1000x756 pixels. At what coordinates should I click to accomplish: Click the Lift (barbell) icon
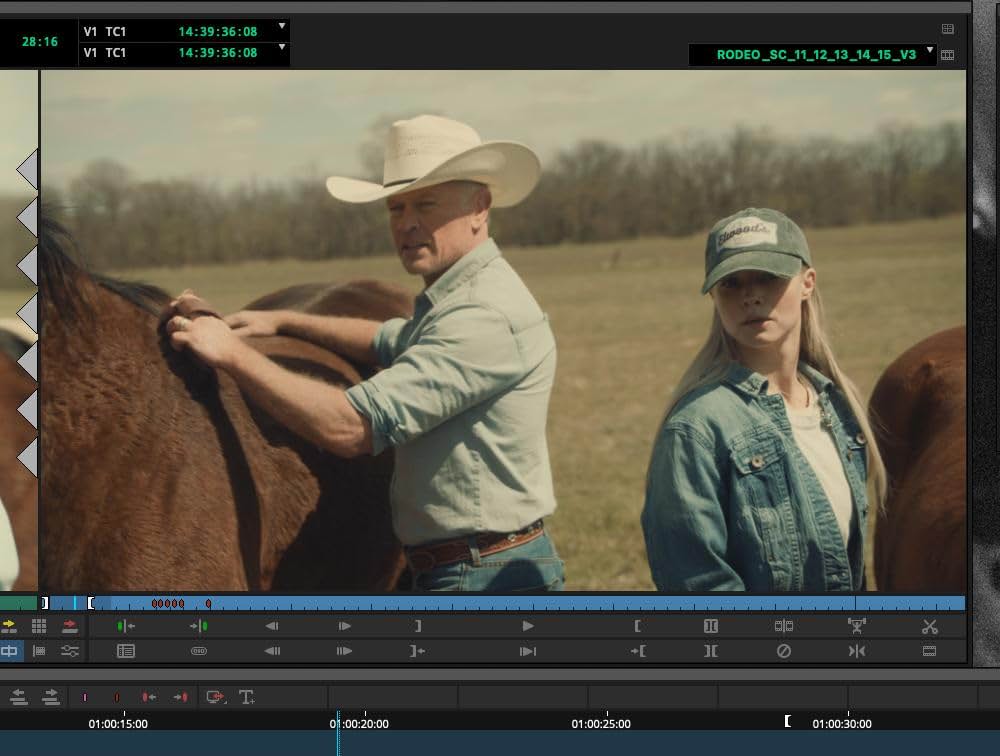pos(856,627)
